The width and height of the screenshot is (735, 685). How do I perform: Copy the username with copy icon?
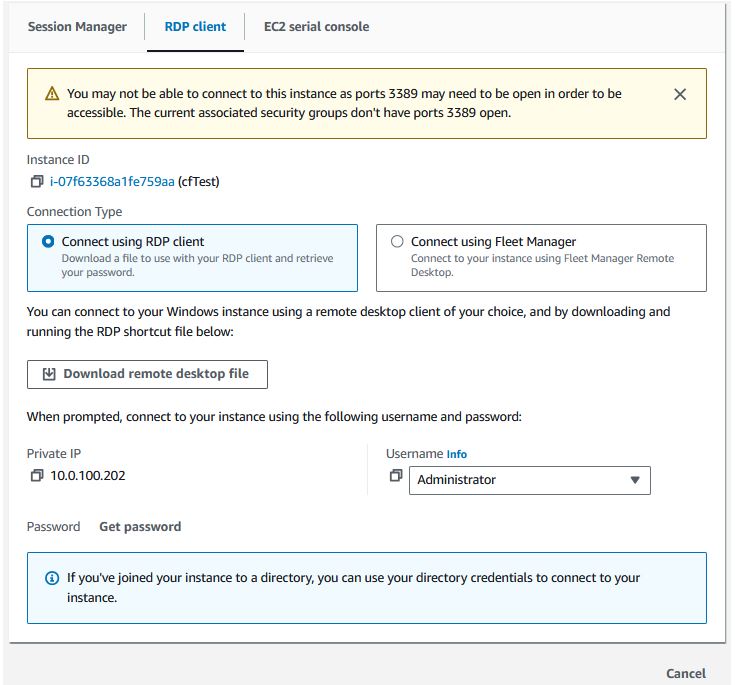click(396, 475)
